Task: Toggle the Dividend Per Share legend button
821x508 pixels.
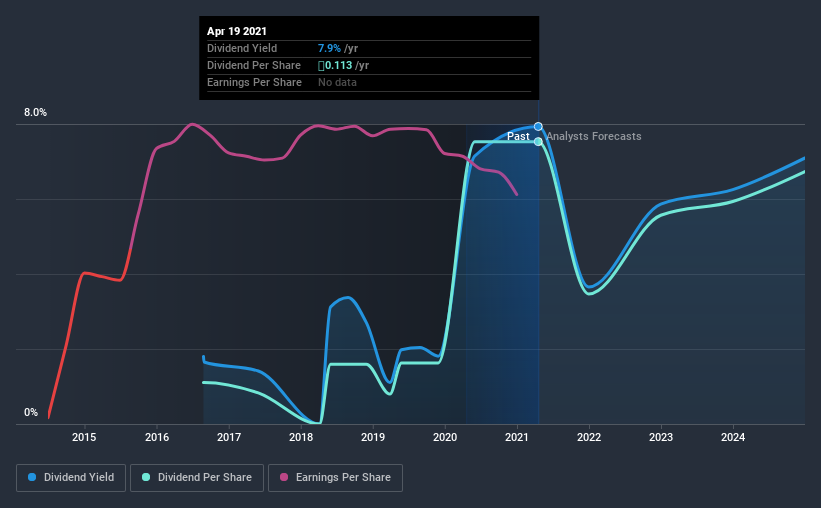Action: (197, 478)
